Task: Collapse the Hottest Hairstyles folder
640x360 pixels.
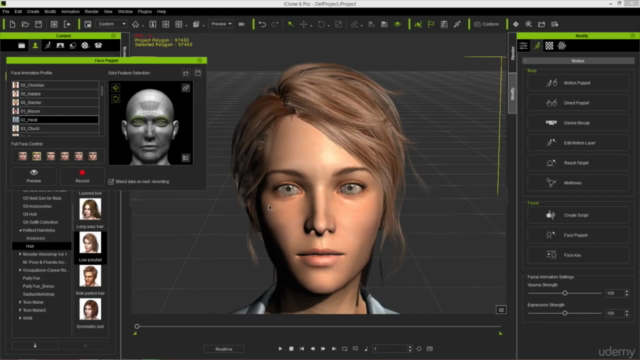Action: 20,230
